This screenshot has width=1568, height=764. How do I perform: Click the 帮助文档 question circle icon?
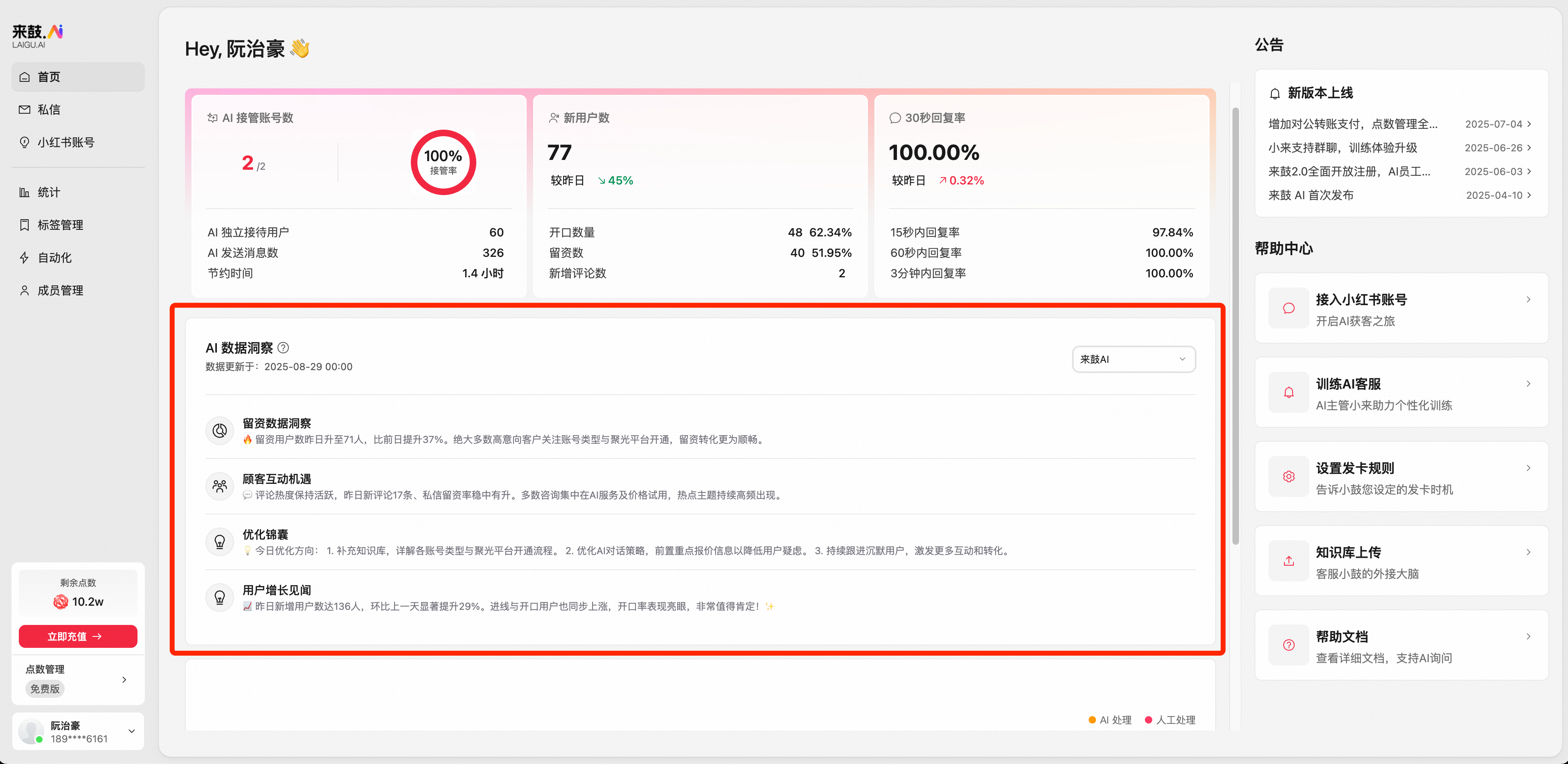(x=1289, y=645)
